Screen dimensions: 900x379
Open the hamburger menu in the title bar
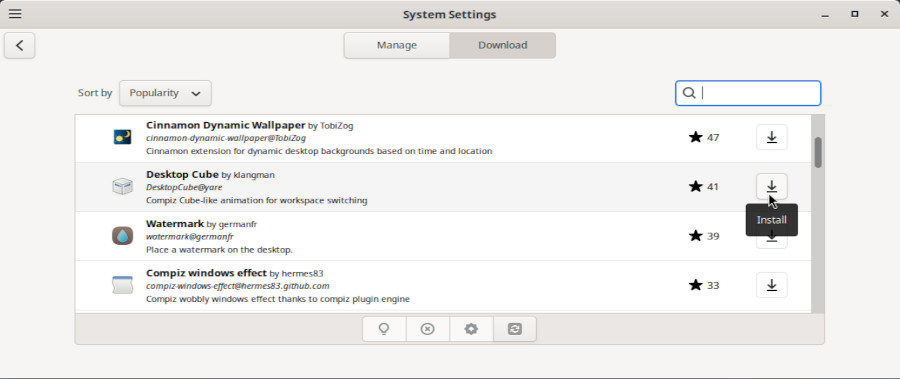click(15, 14)
